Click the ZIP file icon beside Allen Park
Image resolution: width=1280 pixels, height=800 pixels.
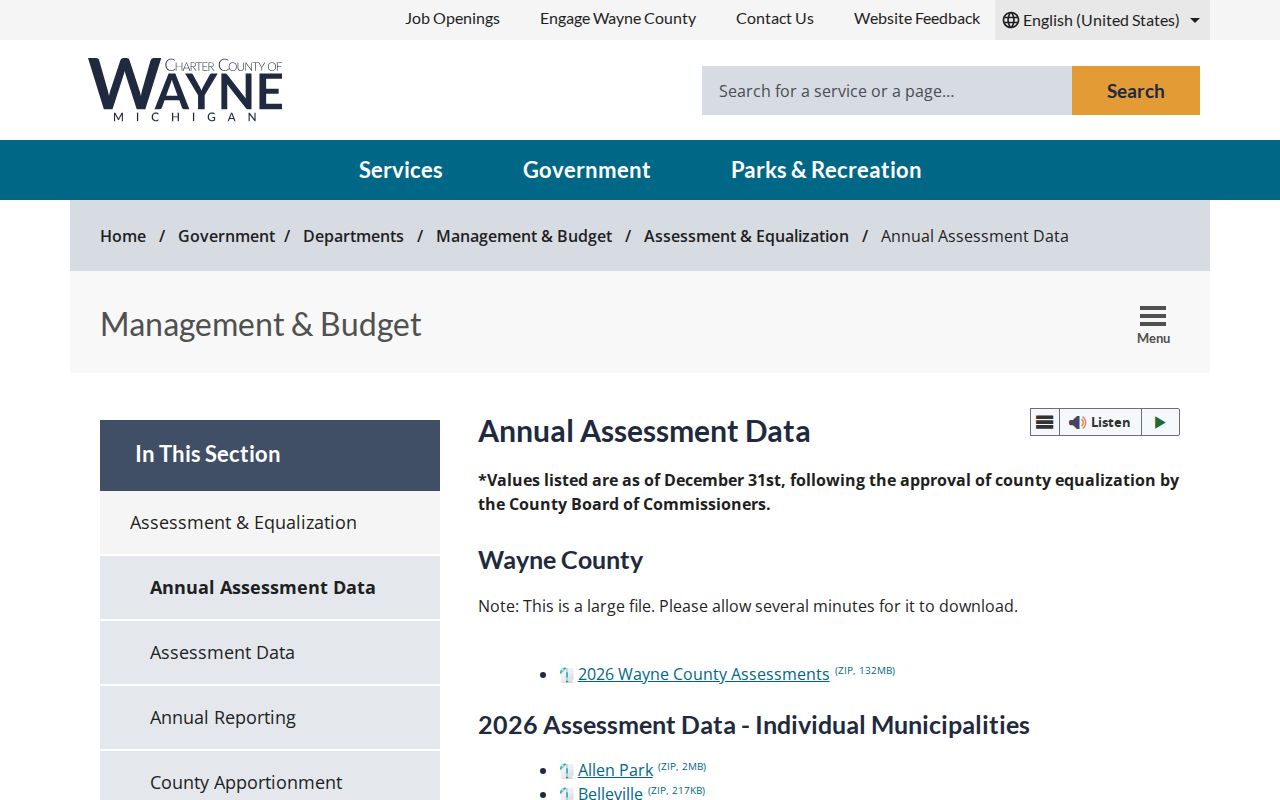click(x=566, y=771)
